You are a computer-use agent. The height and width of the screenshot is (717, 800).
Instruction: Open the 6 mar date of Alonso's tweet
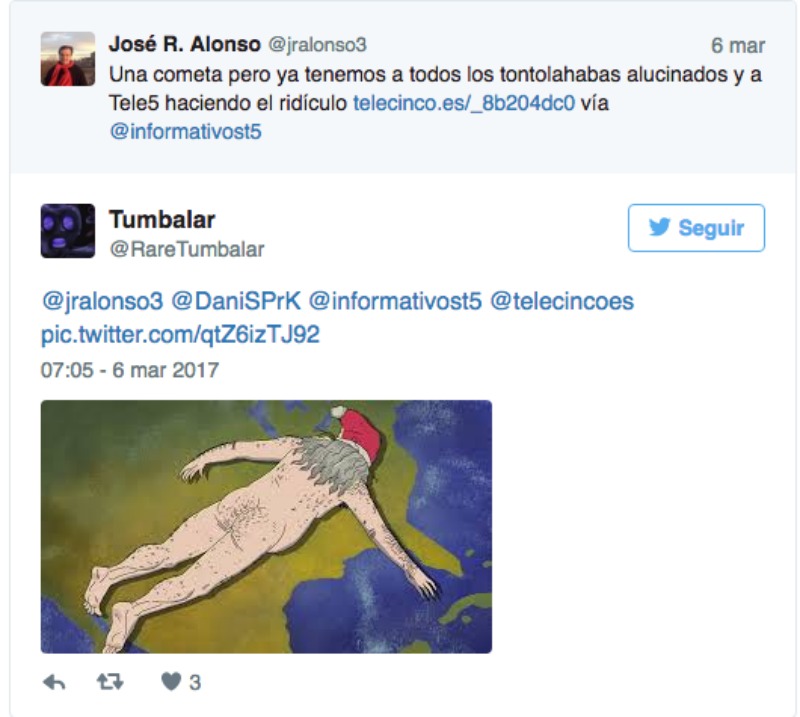(x=738, y=45)
